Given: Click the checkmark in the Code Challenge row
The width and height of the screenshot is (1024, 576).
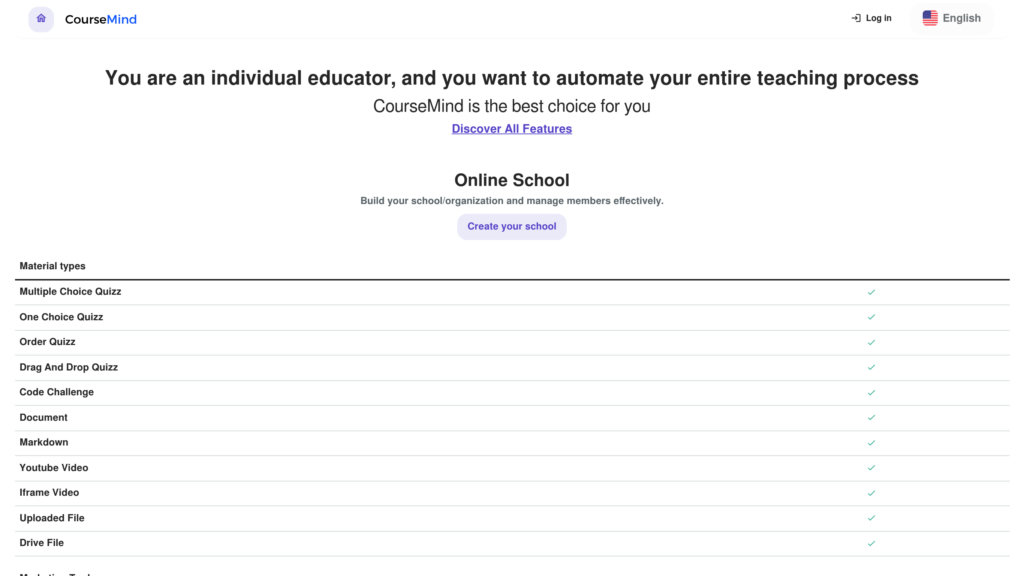Looking at the screenshot, I should coord(871,392).
